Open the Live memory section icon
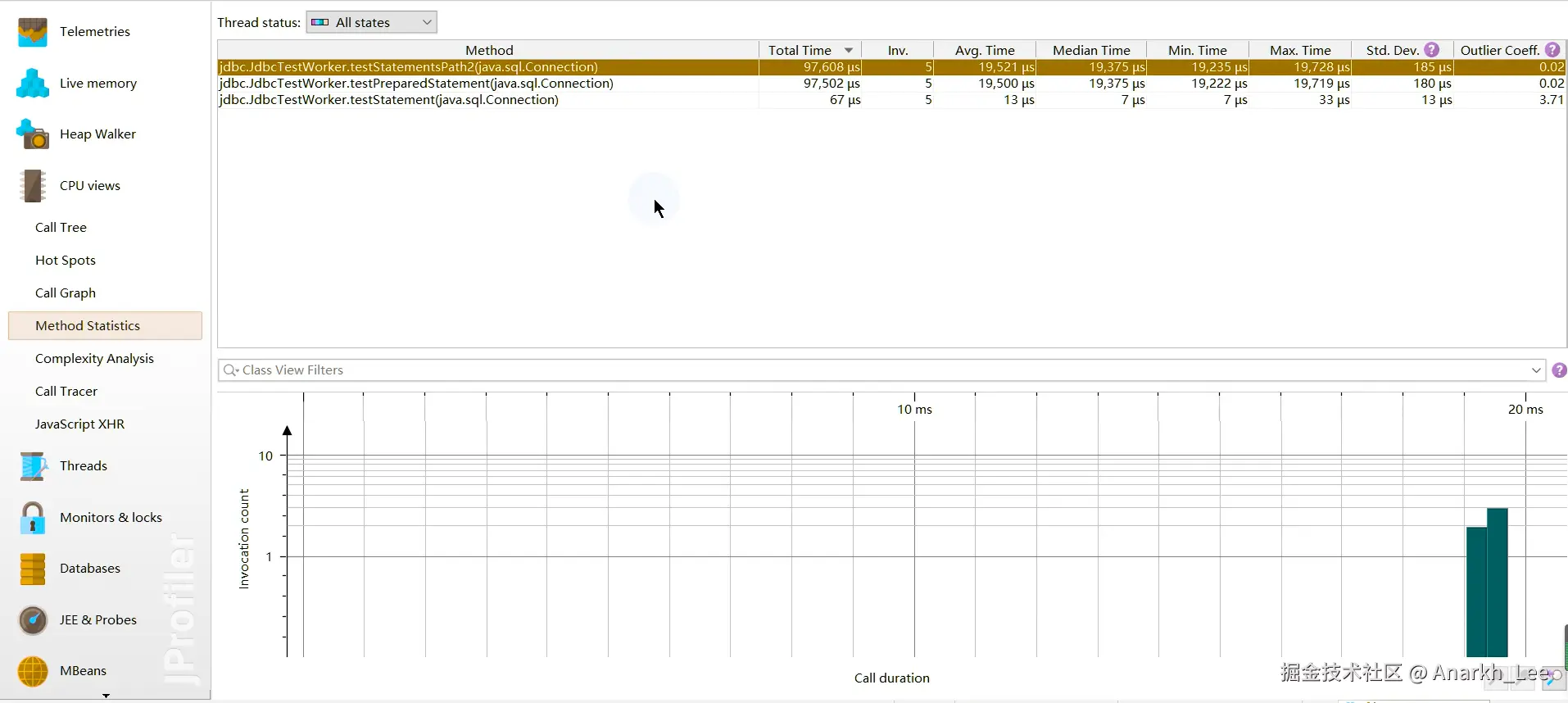 [x=33, y=83]
